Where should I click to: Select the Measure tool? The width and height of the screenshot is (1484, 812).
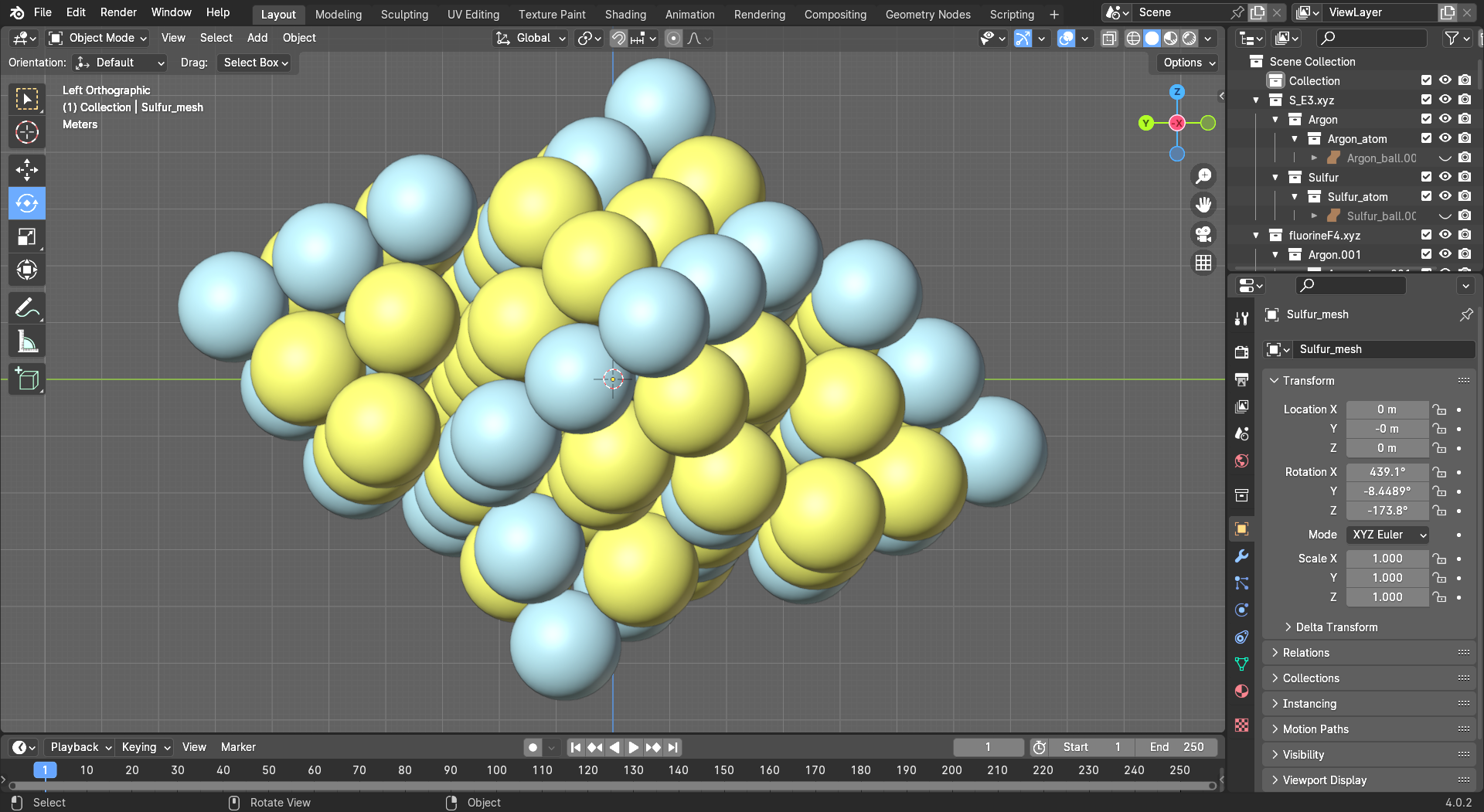27,341
